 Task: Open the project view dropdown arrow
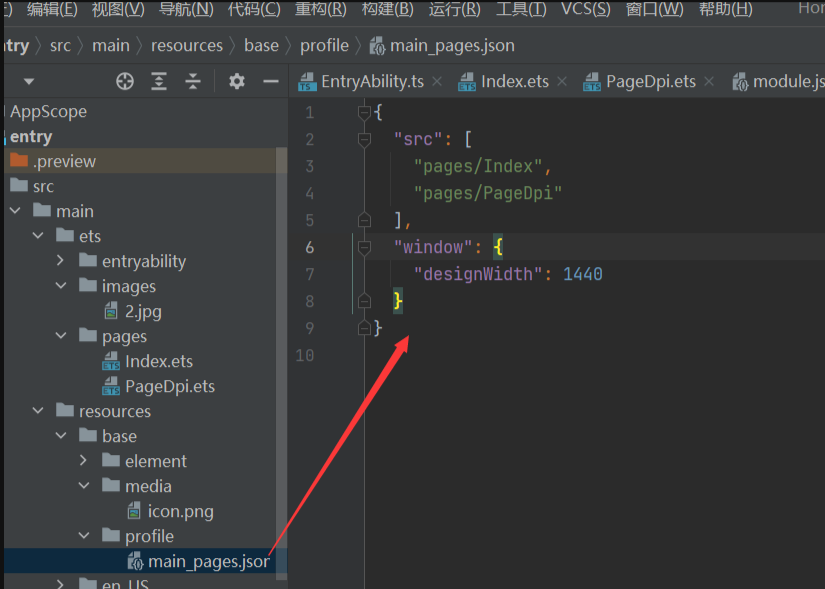(x=29, y=82)
